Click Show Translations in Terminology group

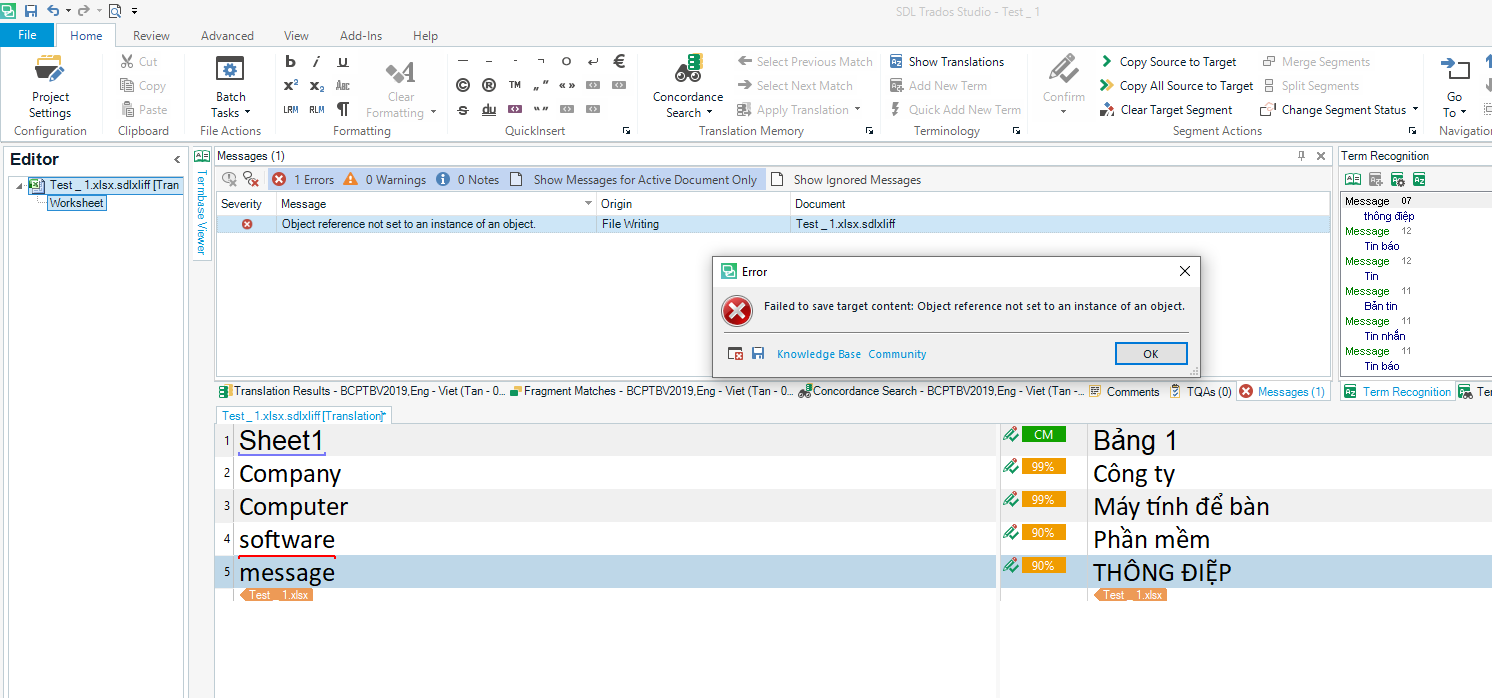pyautogui.click(x=947, y=62)
